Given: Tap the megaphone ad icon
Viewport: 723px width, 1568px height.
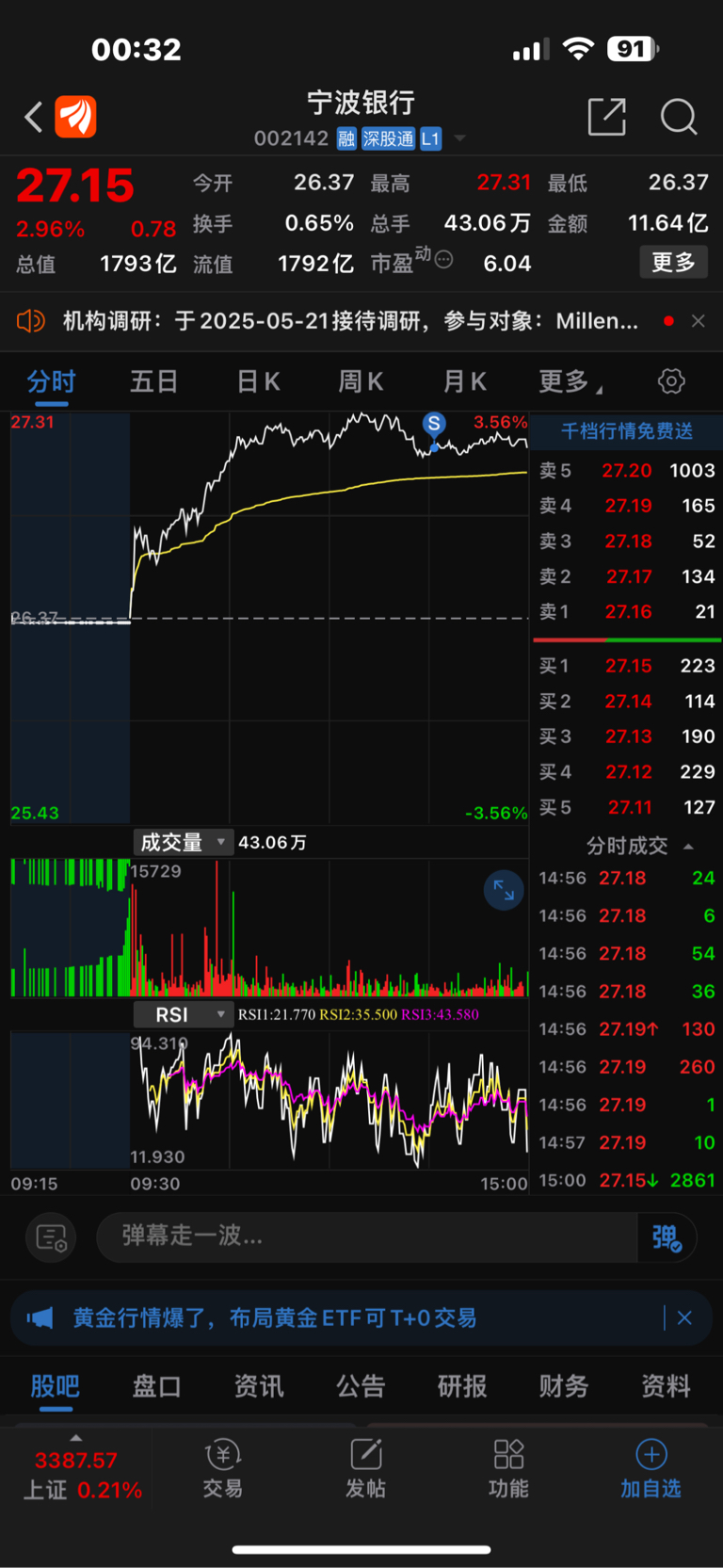Looking at the screenshot, I should (40, 1317).
